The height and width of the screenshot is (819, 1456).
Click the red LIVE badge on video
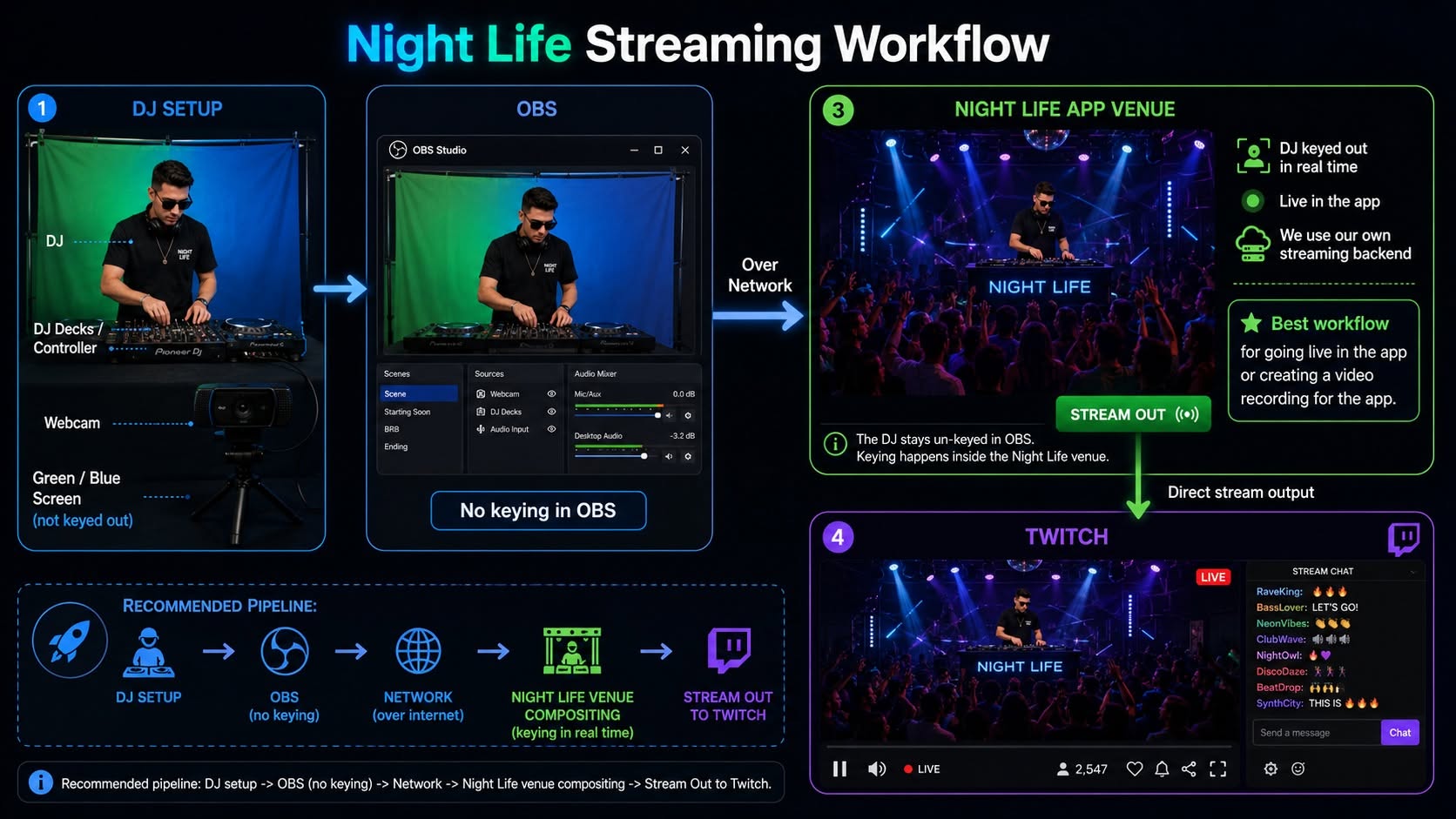coord(1213,577)
